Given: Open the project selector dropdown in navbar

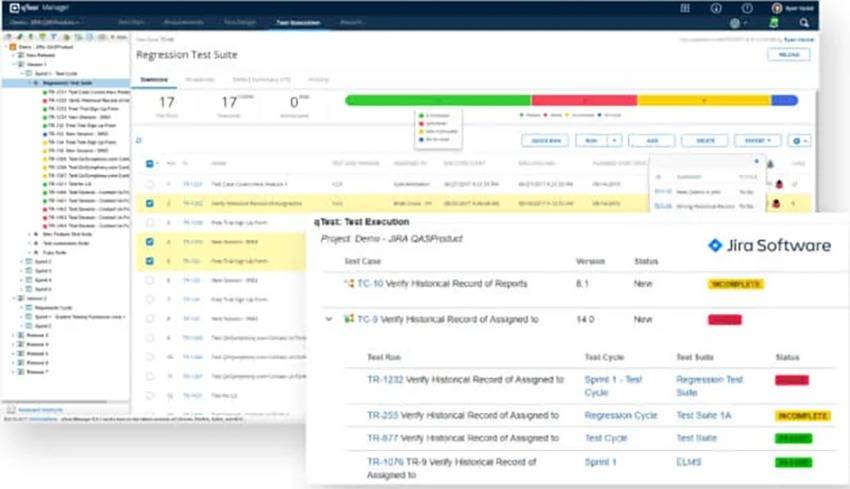Looking at the screenshot, I should pyautogui.click(x=44, y=22).
